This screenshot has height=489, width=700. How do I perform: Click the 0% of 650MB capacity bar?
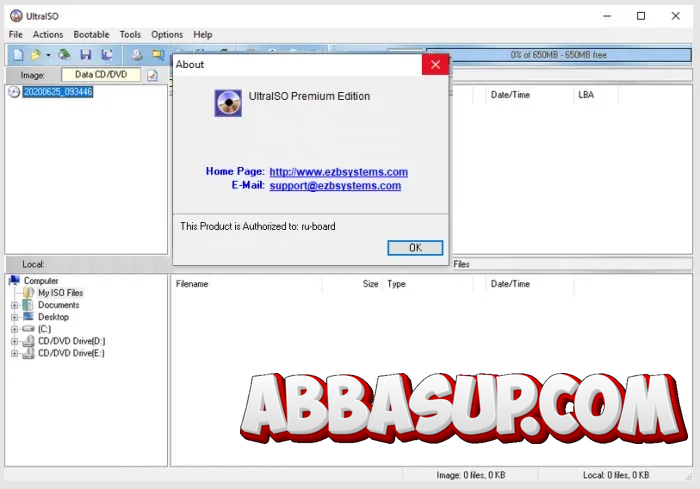[558, 55]
